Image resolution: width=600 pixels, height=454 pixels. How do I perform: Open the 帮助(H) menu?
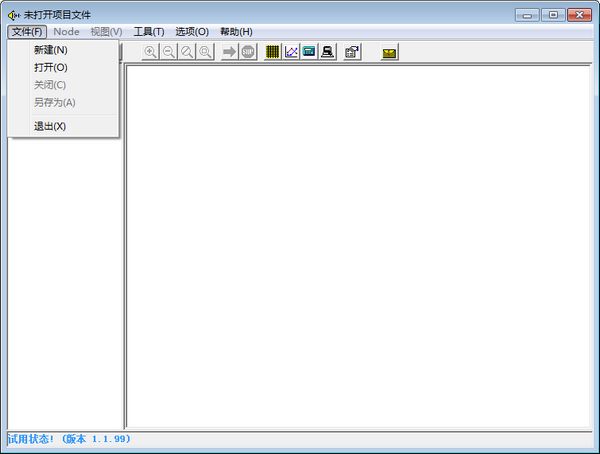[x=236, y=32]
